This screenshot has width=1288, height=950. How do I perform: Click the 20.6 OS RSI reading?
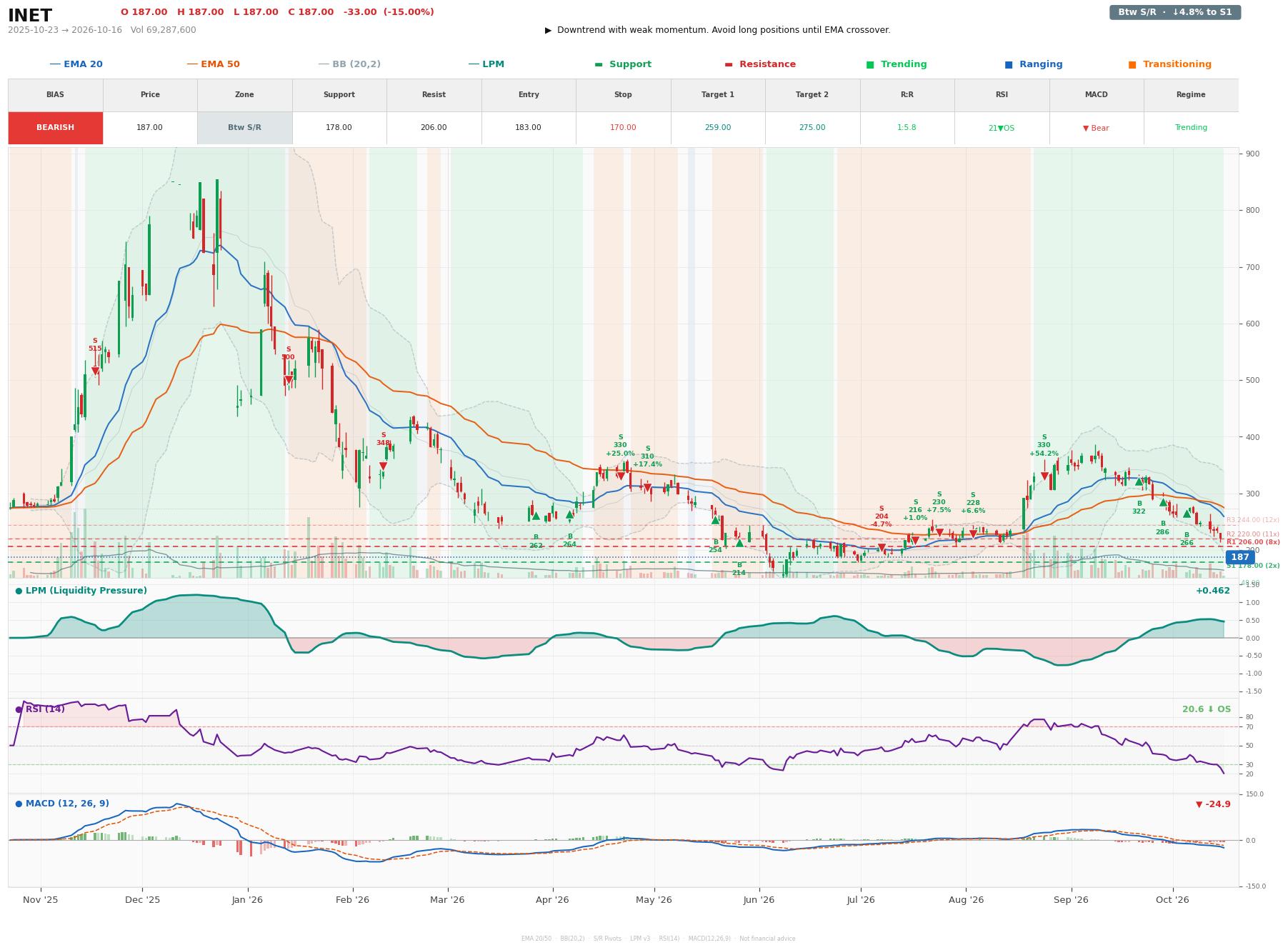pos(1207,709)
